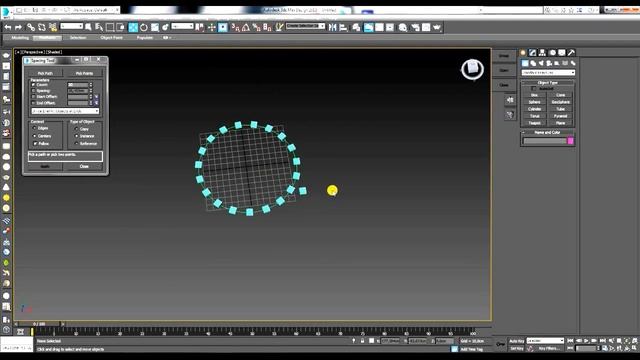The height and width of the screenshot is (360, 640).
Task: Switch to the Motion command panel
Action: 552,53
